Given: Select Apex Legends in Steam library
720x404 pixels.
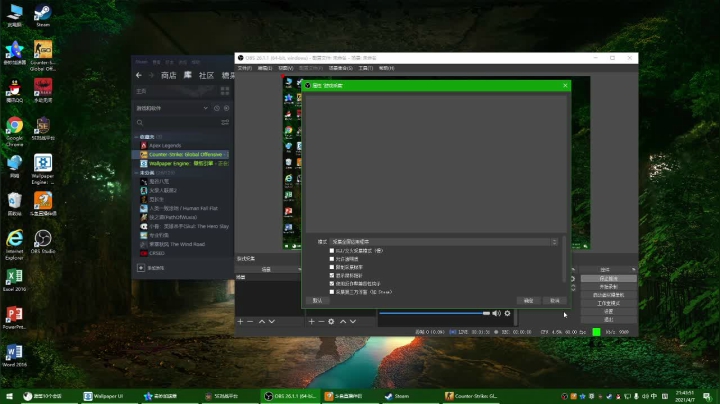Looking at the screenshot, I should pos(165,146).
